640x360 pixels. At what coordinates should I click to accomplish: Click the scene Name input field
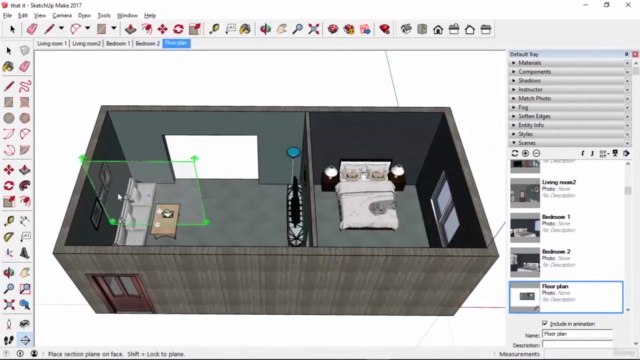tap(577, 334)
